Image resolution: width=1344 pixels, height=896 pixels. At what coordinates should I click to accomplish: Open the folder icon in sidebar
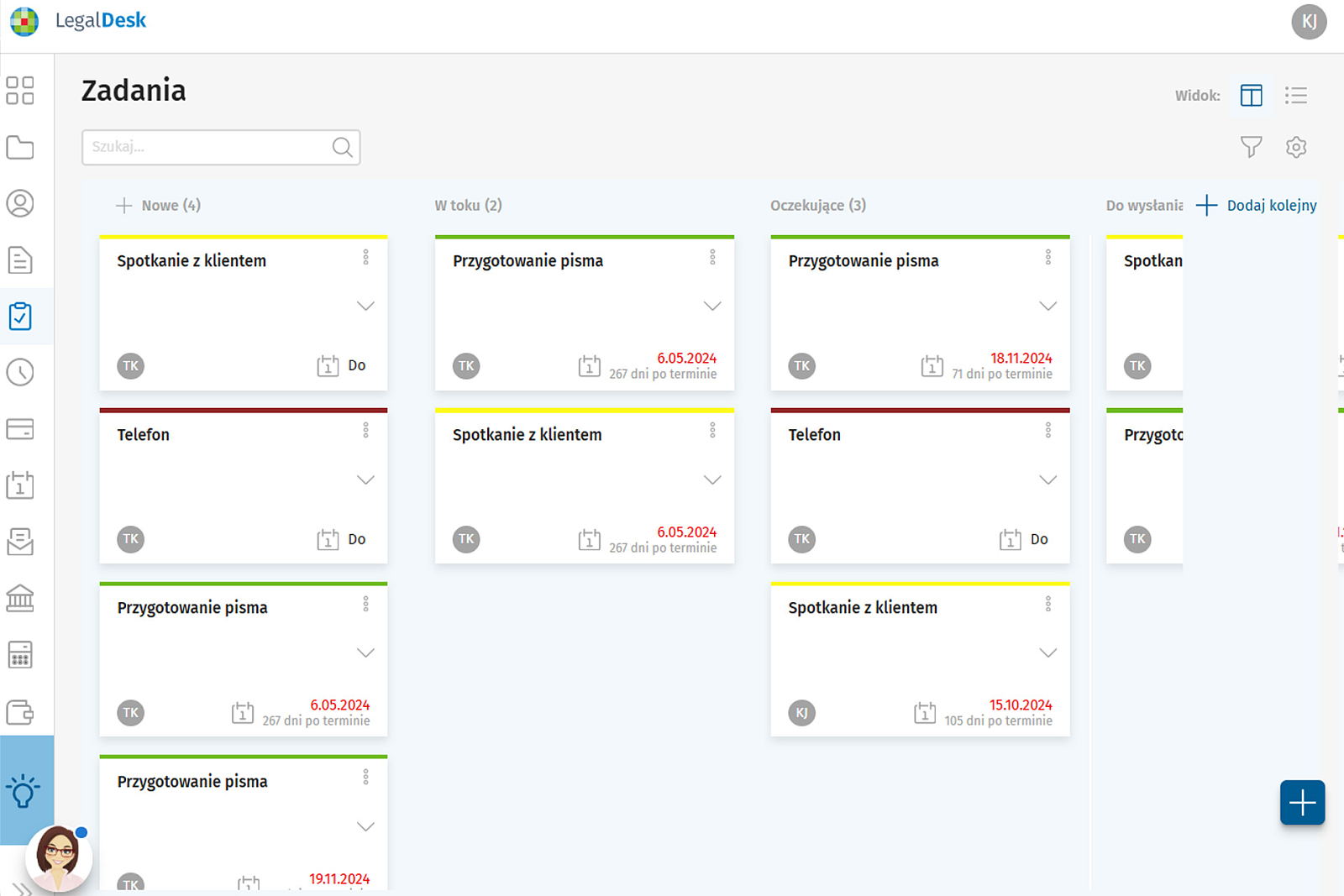tap(20, 148)
